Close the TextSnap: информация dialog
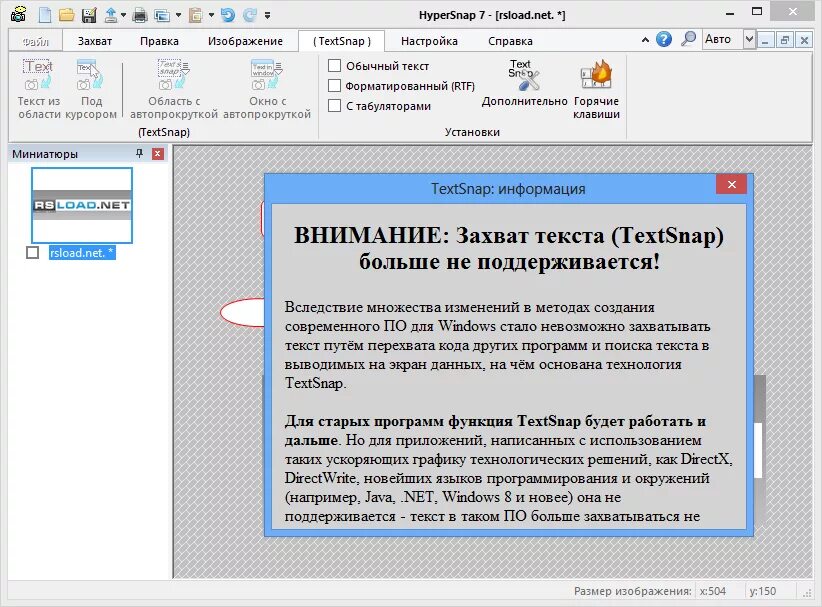 point(732,184)
